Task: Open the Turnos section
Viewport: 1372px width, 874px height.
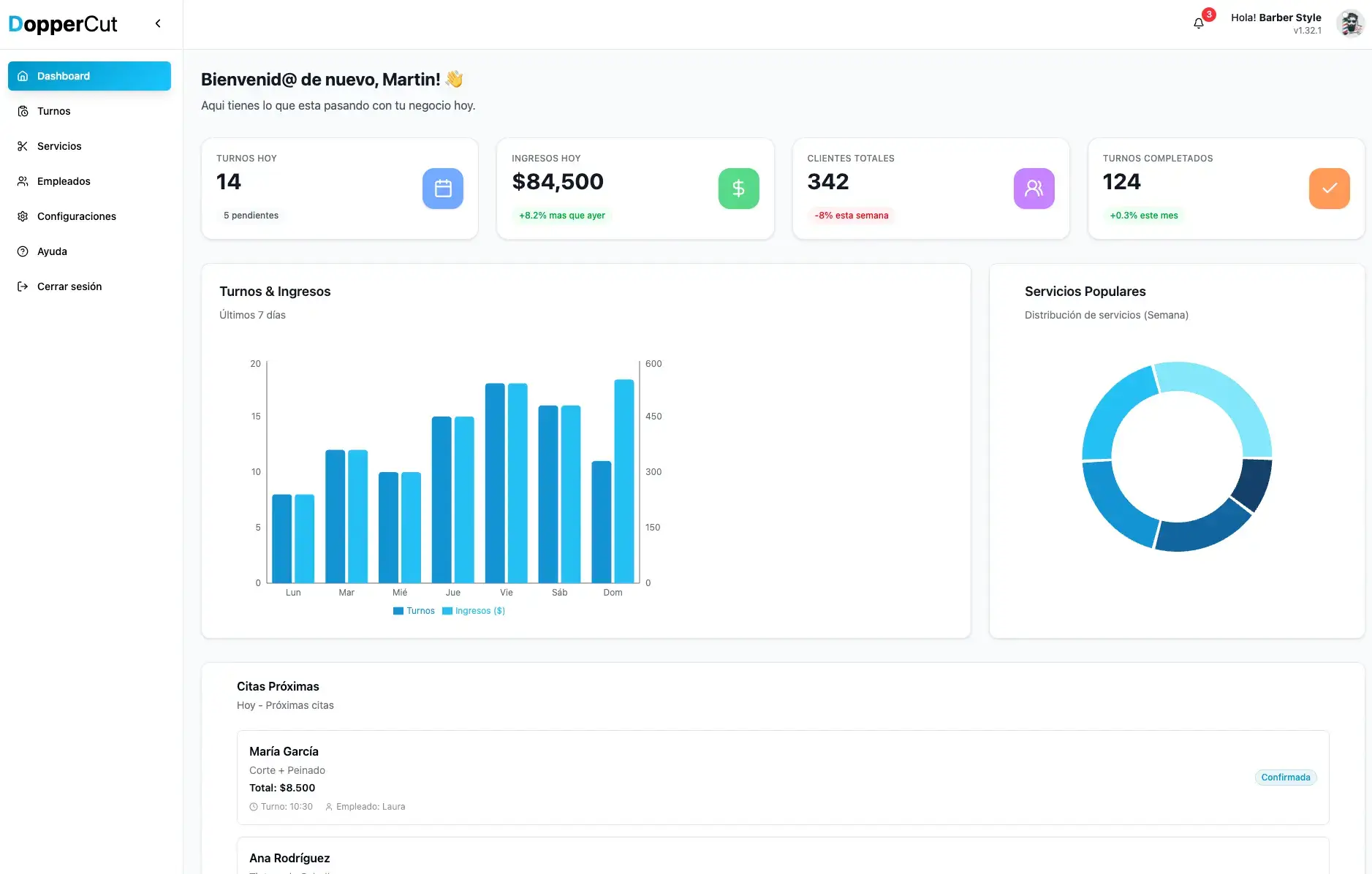Action: pyautogui.click(x=53, y=111)
